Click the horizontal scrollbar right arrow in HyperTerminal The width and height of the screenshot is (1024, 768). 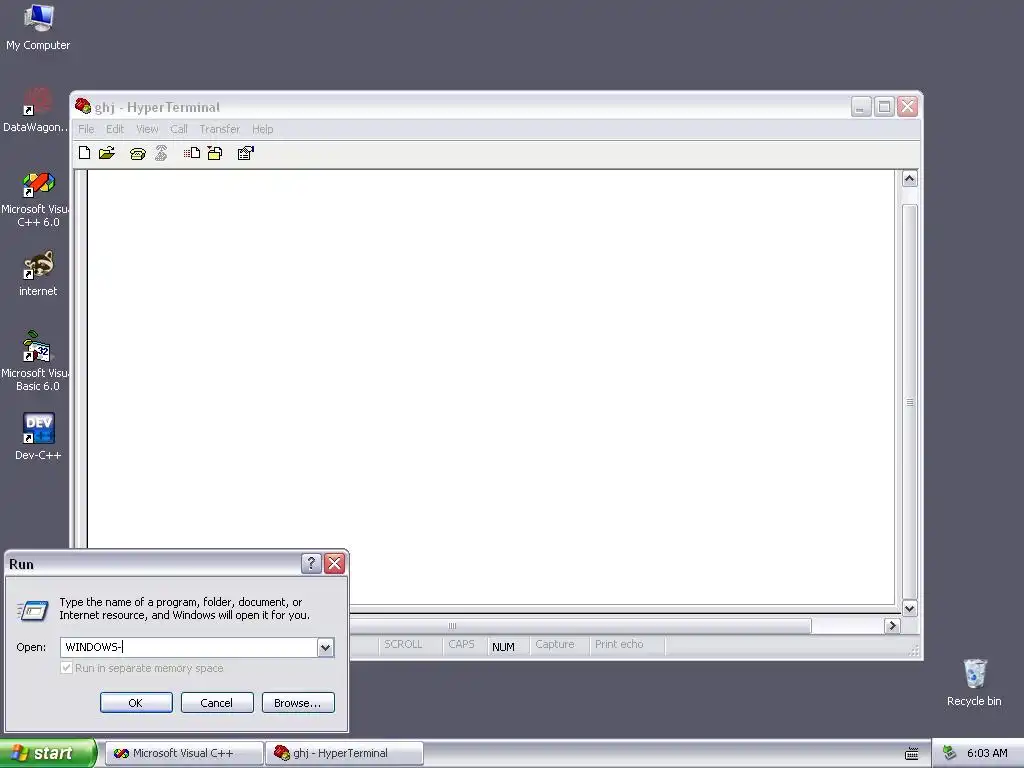pyautogui.click(x=892, y=626)
